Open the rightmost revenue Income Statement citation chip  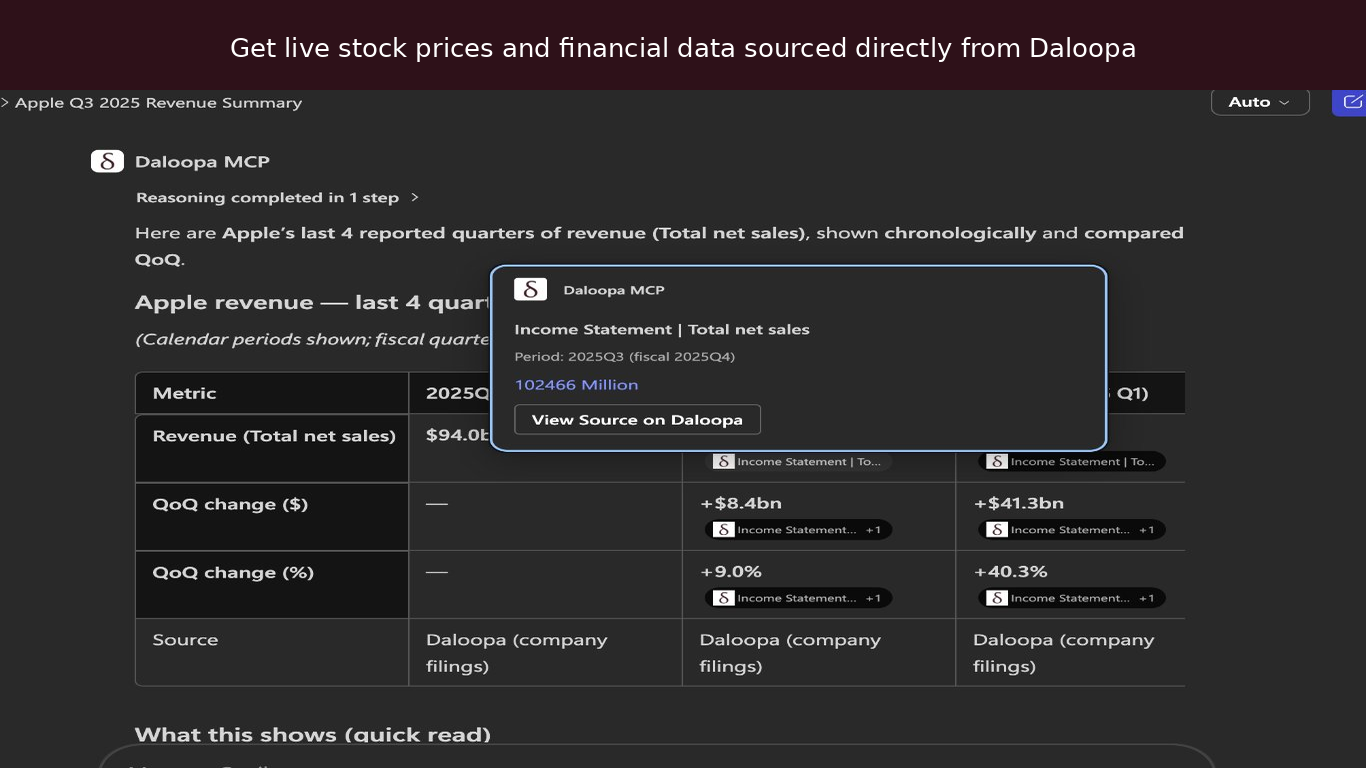(x=1071, y=462)
